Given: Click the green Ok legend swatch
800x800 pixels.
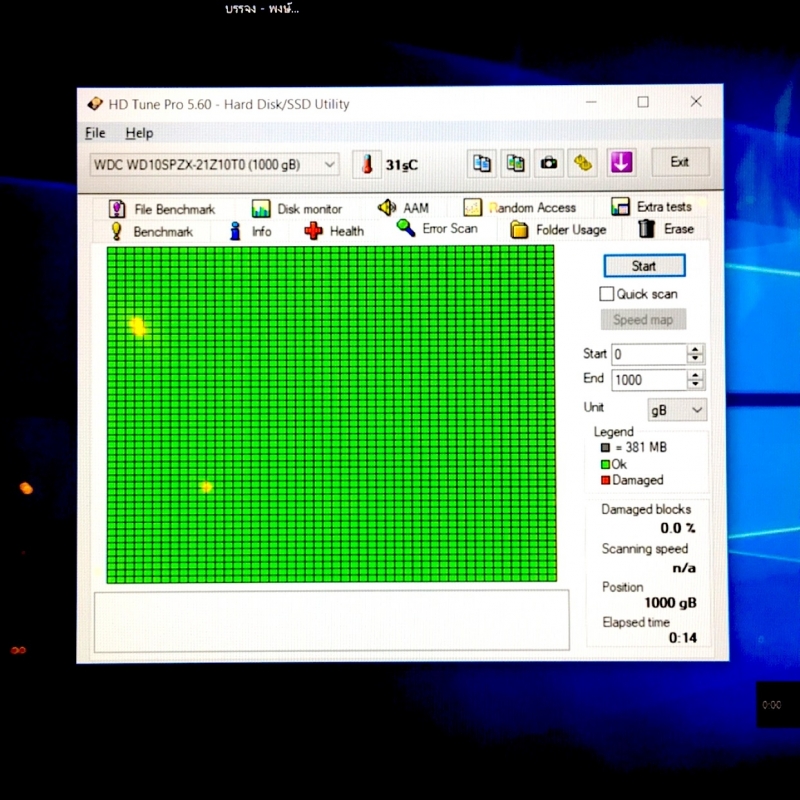Looking at the screenshot, I should (606, 464).
